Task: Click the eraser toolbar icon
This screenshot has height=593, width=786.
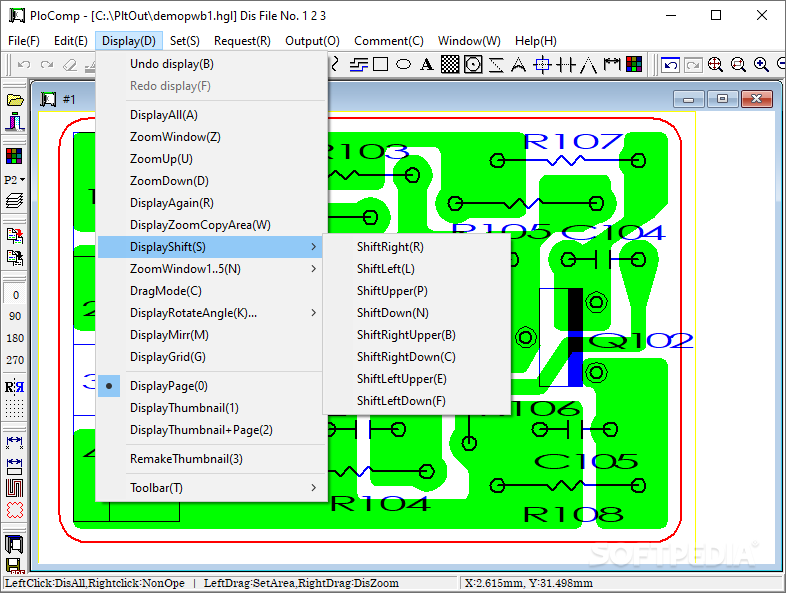Action: point(70,65)
